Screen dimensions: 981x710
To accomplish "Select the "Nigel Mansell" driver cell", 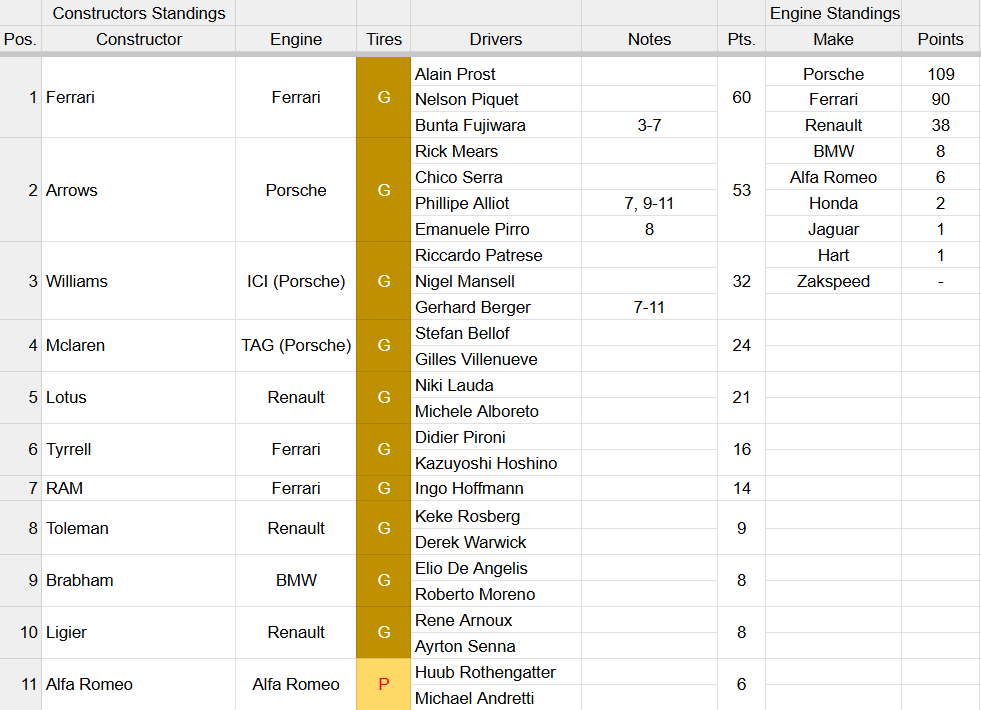I will click(496, 281).
